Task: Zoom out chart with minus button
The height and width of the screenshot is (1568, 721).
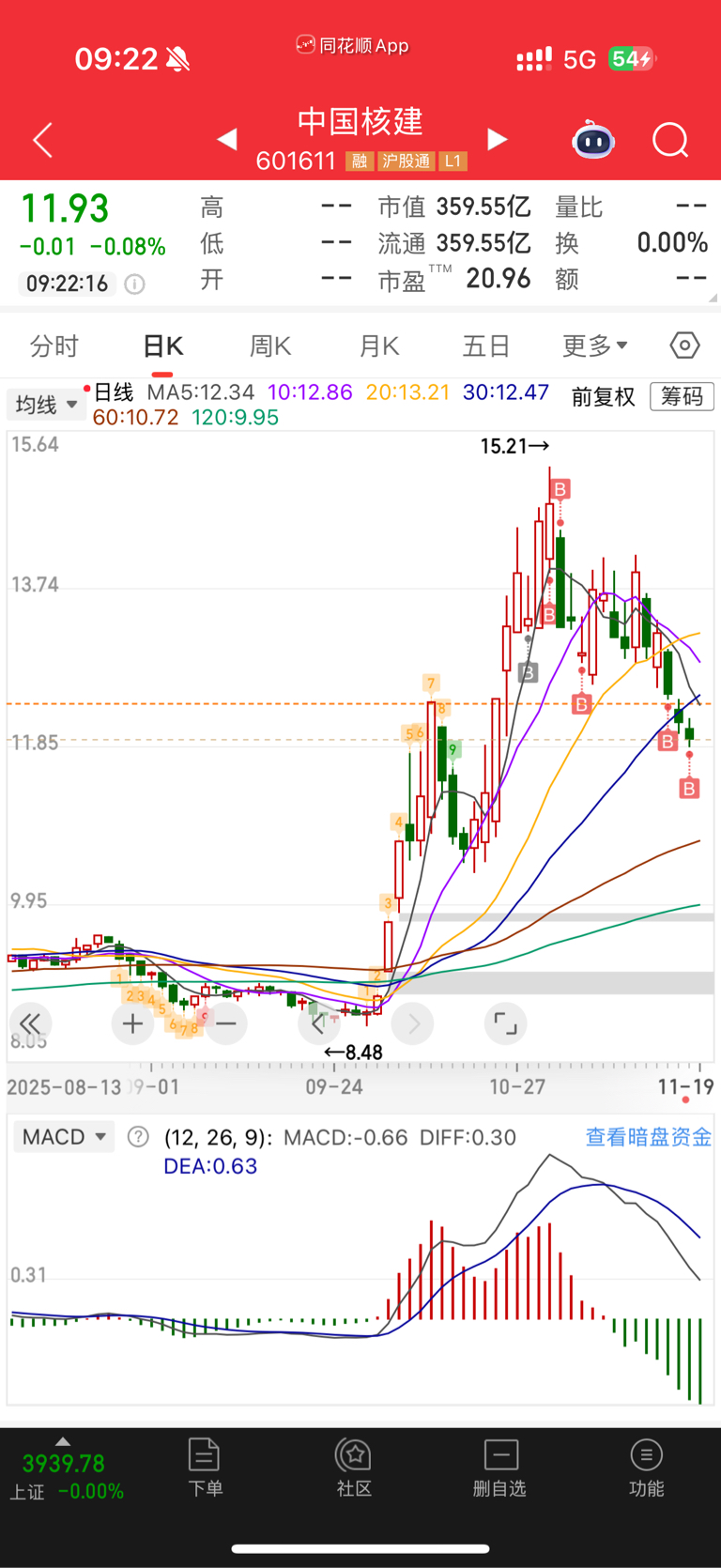Action: pyautogui.click(x=225, y=1023)
